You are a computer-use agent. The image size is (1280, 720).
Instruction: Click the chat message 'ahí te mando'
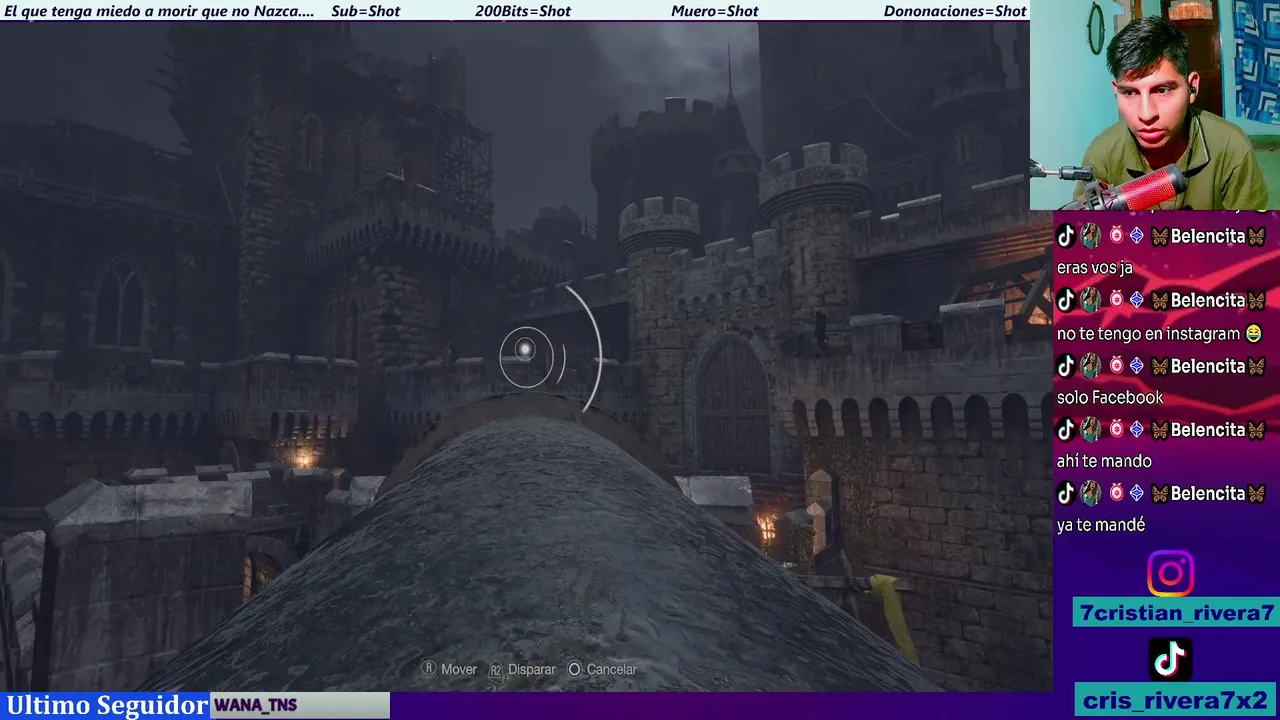(x=1104, y=462)
